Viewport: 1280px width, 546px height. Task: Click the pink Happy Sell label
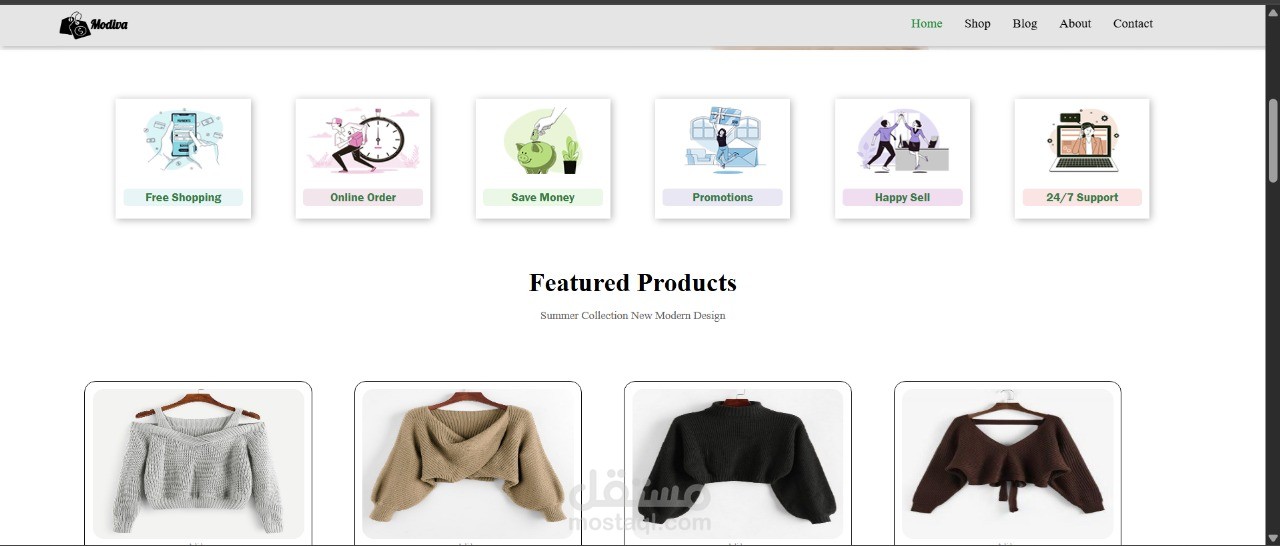click(x=902, y=197)
